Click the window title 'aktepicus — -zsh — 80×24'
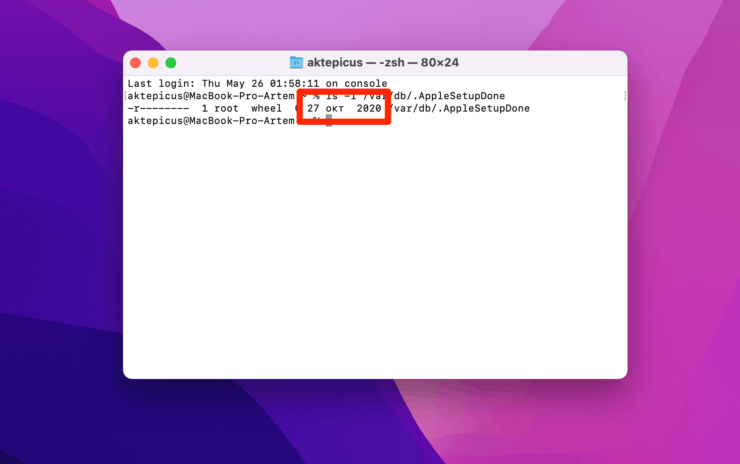 pyautogui.click(x=383, y=62)
